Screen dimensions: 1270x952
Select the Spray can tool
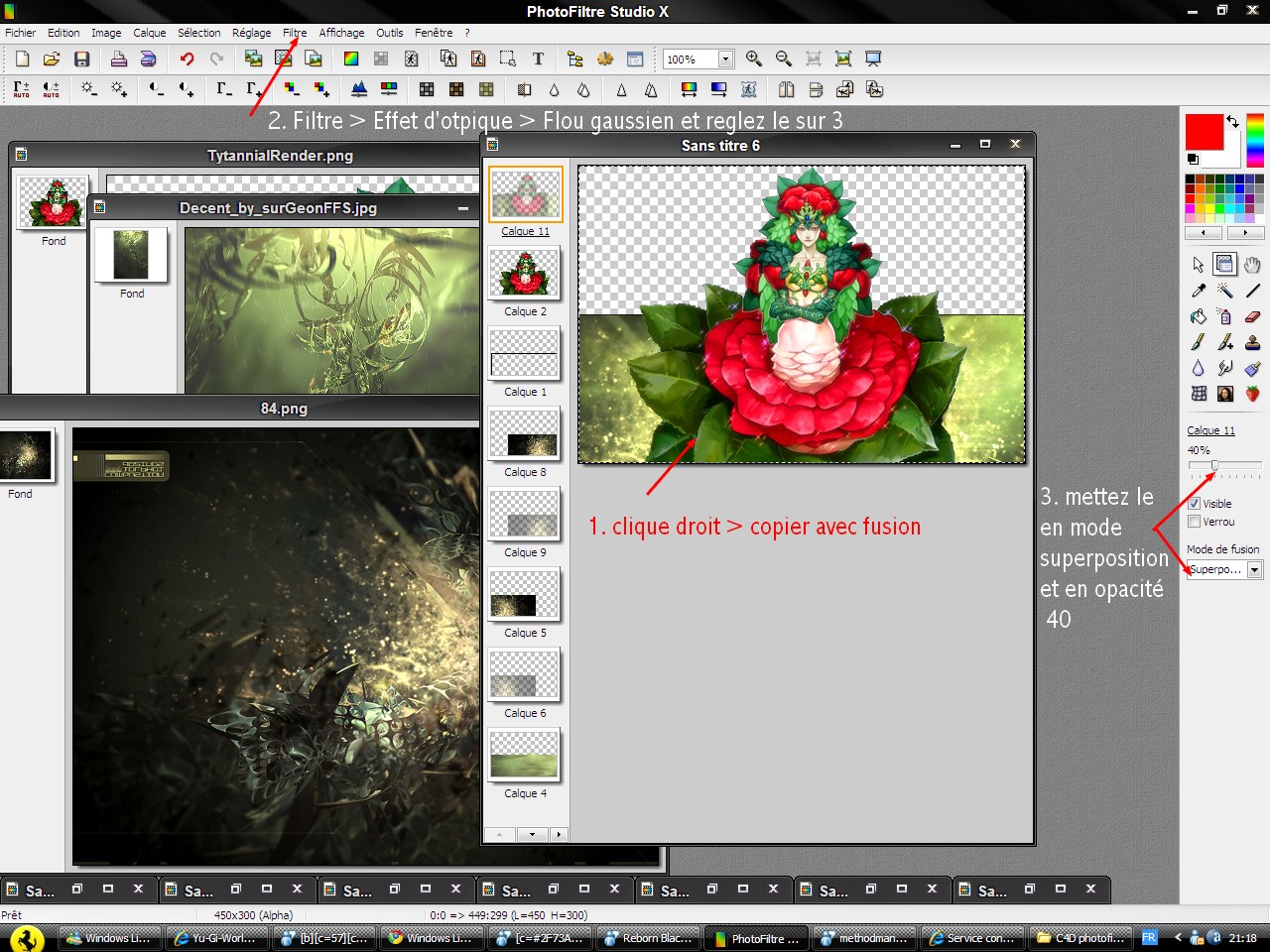click(1224, 316)
